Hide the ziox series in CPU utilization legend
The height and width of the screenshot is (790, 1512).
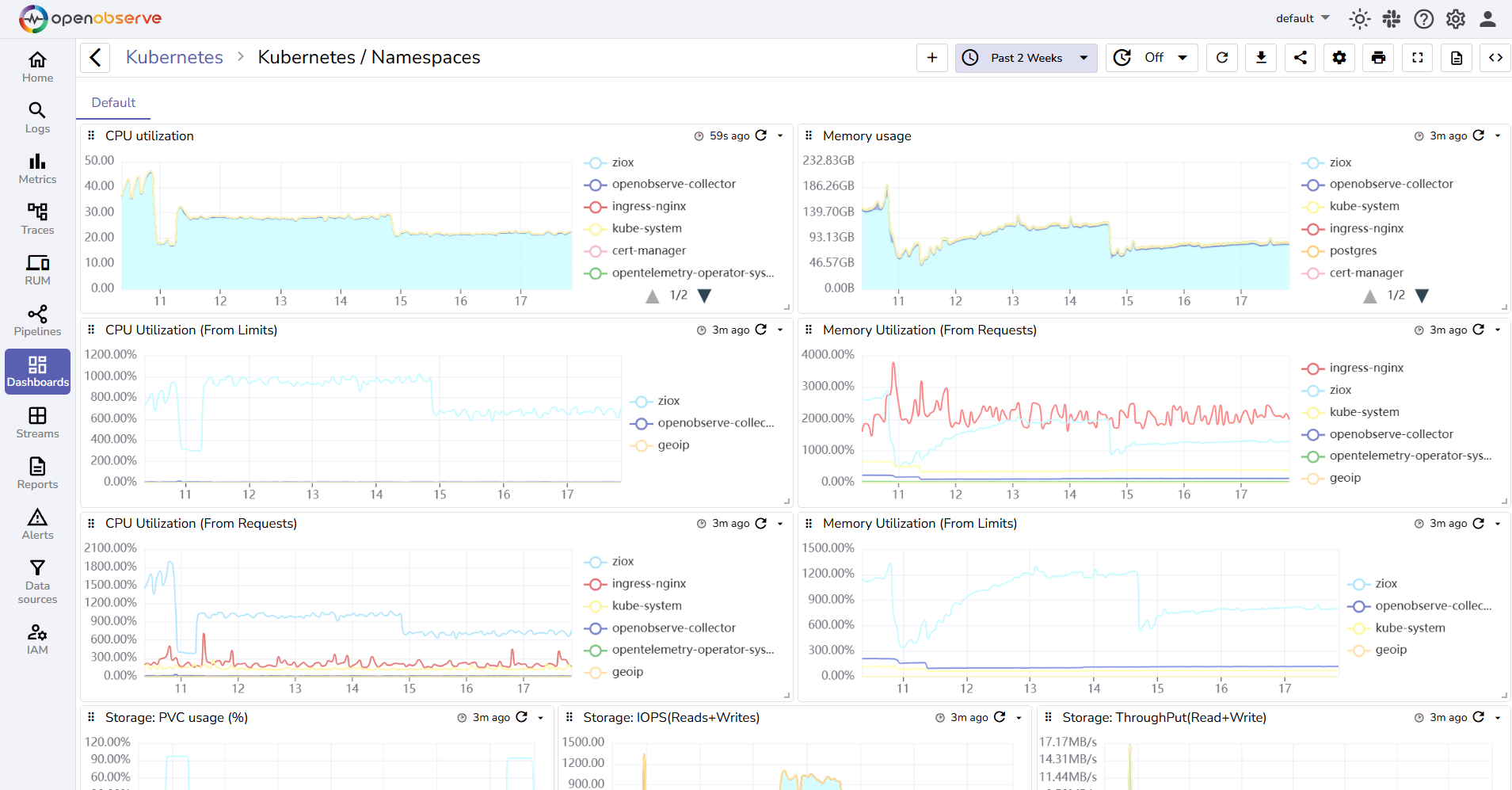(x=623, y=162)
